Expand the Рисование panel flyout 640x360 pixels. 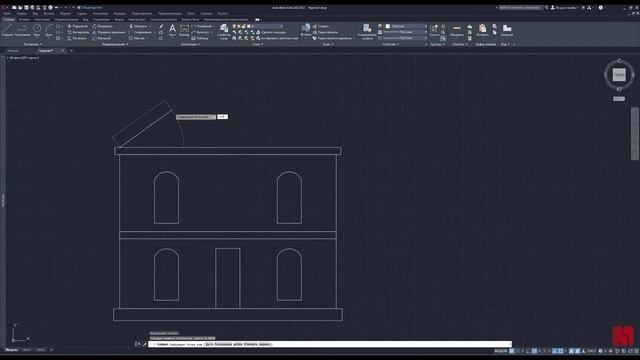pyautogui.click(x=33, y=44)
